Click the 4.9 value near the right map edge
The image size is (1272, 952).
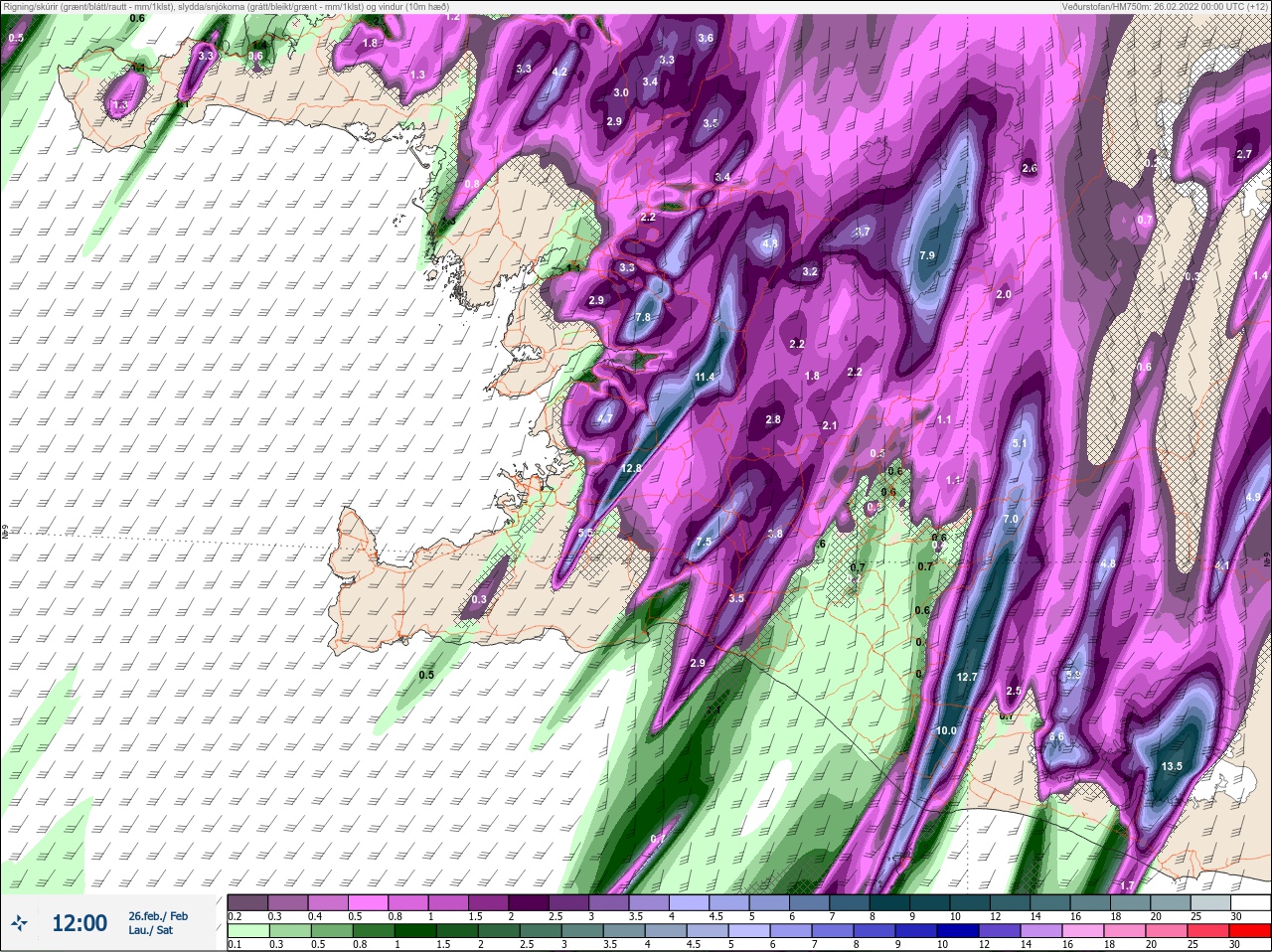click(1253, 497)
